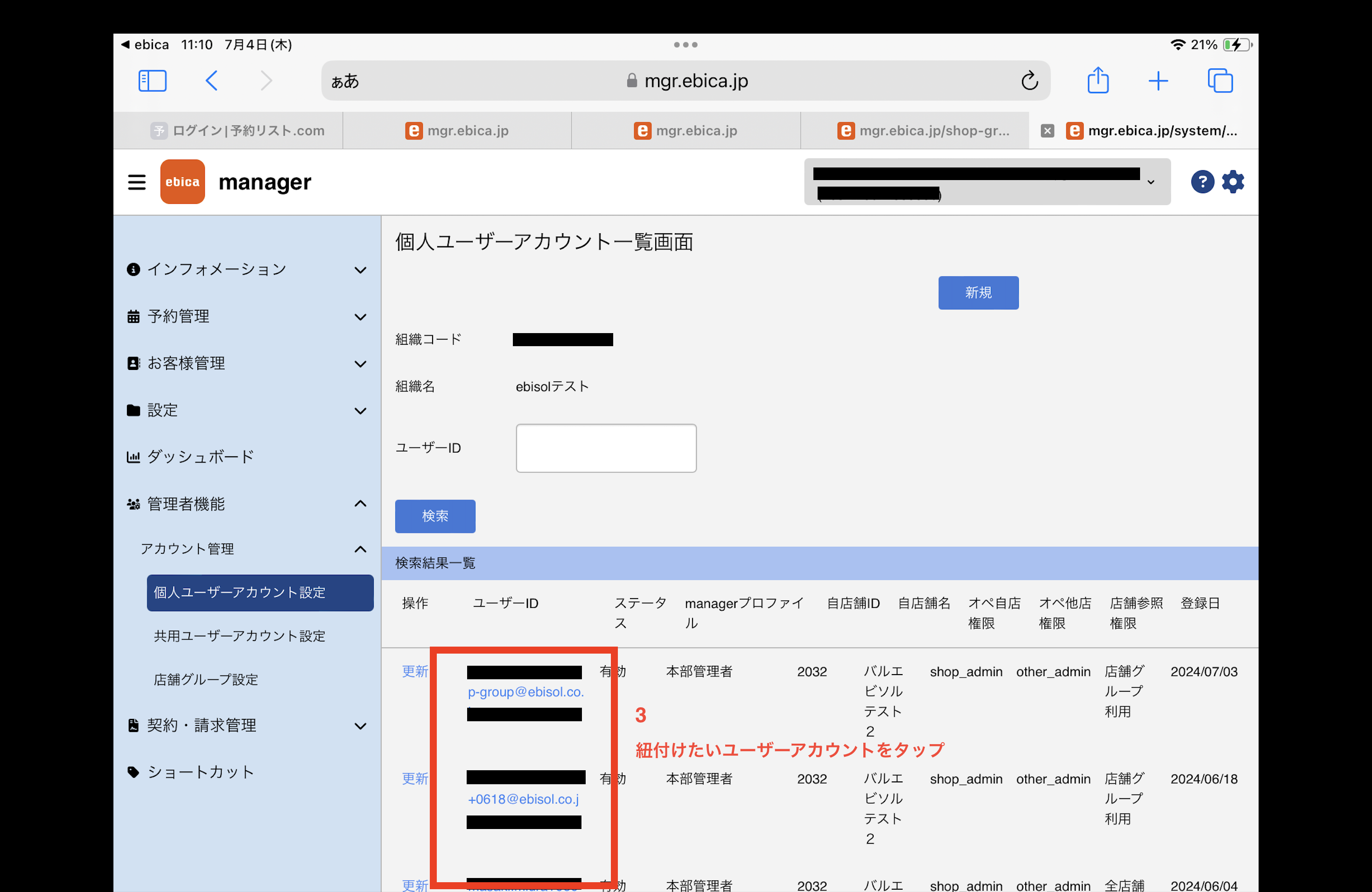Open the hamburger menu beside the ebica logo
The height and width of the screenshot is (892, 1372).
click(x=137, y=182)
